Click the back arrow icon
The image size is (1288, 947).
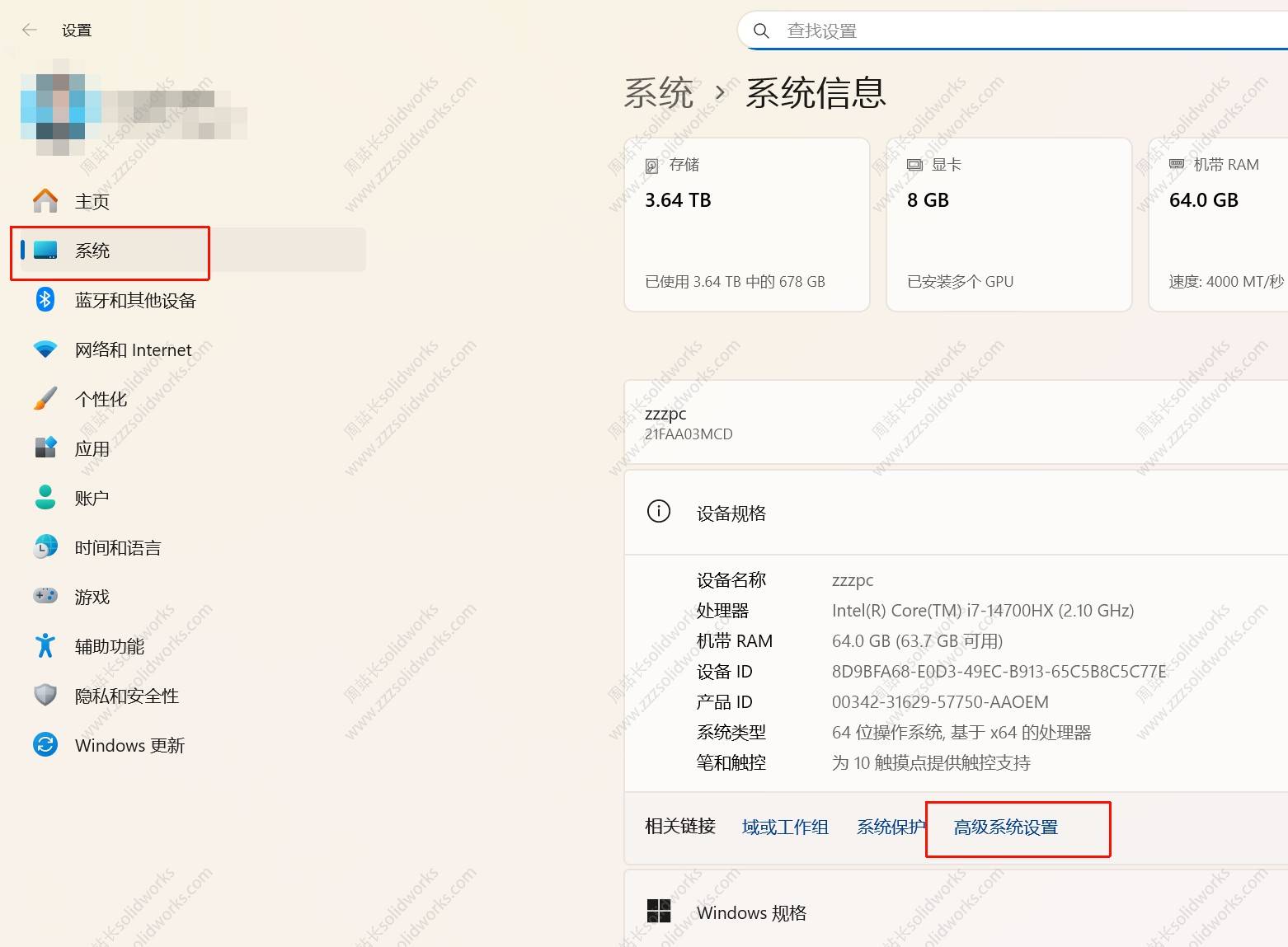(30, 30)
